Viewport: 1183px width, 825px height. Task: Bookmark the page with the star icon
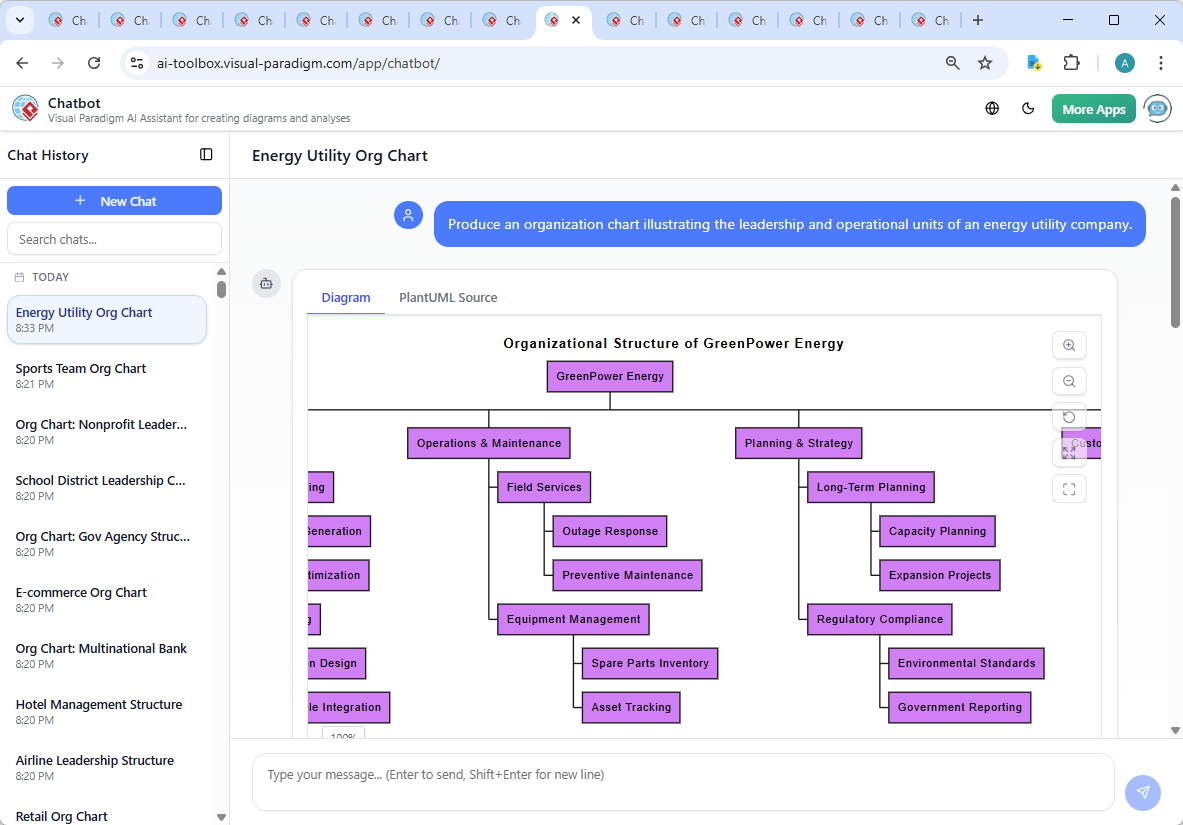(985, 62)
